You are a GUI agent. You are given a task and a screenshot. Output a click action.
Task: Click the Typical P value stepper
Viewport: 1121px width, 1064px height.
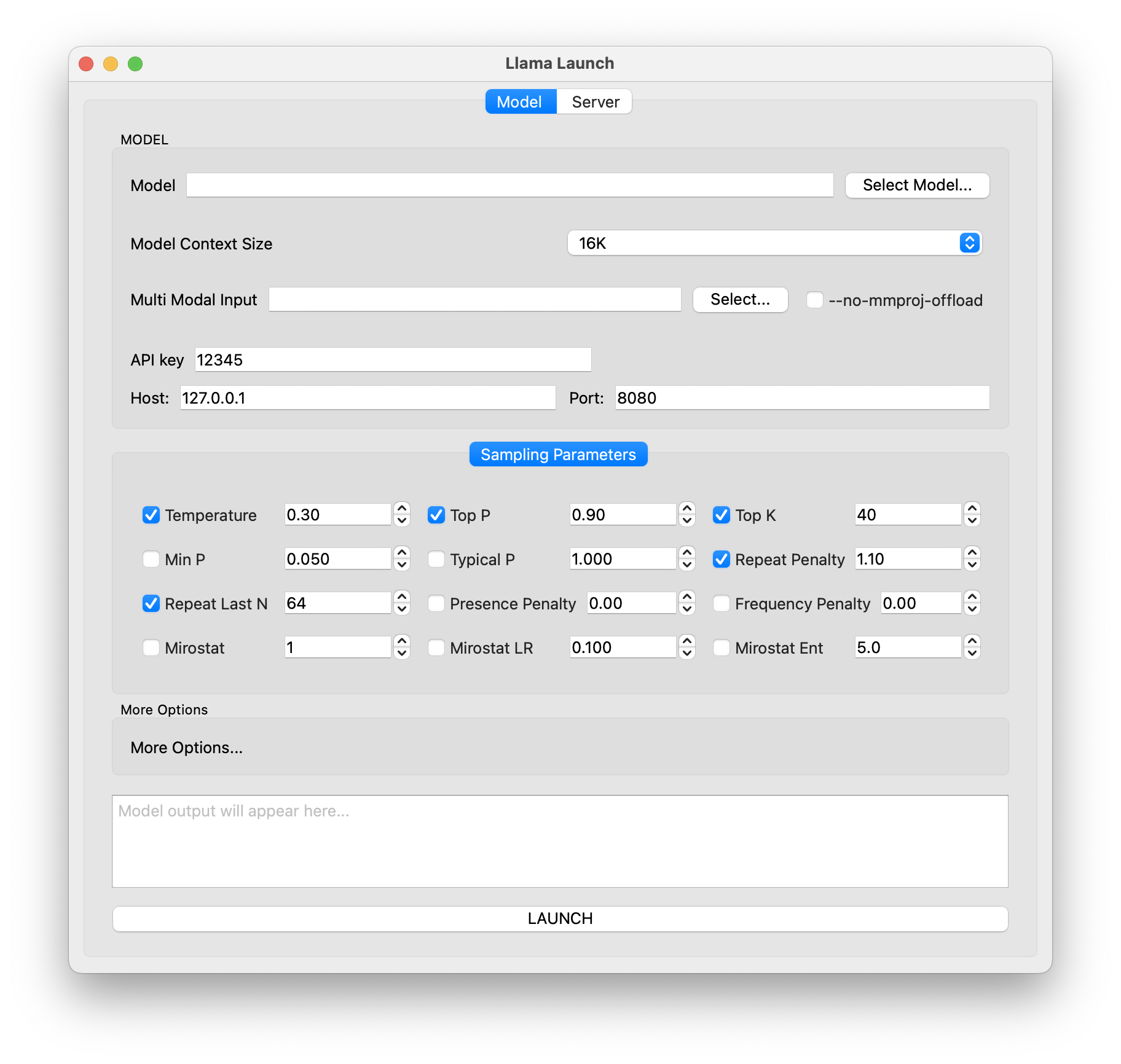[x=687, y=558]
